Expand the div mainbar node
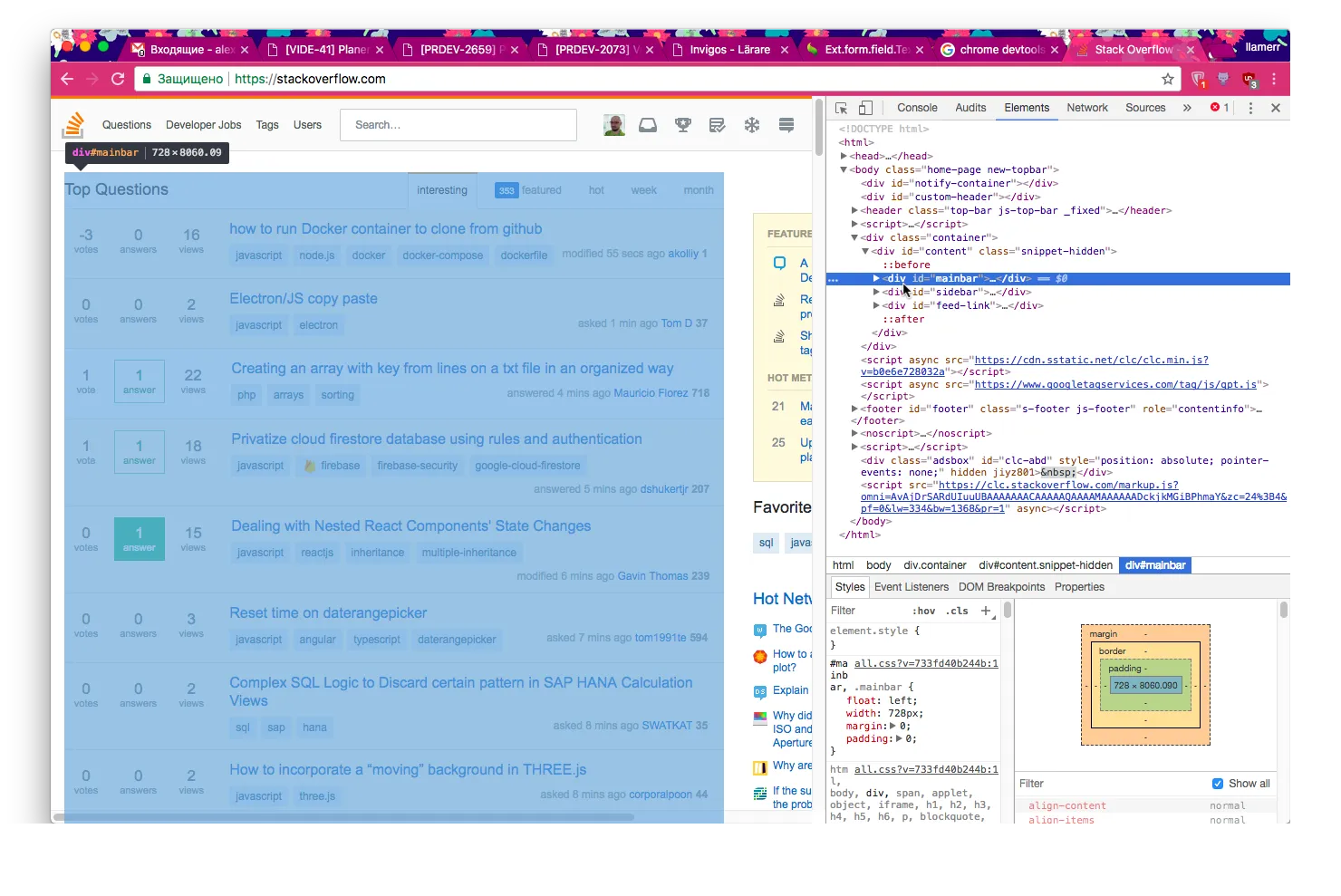The width and height of the screenshot is (1341, 896). (x=876, y=278)
